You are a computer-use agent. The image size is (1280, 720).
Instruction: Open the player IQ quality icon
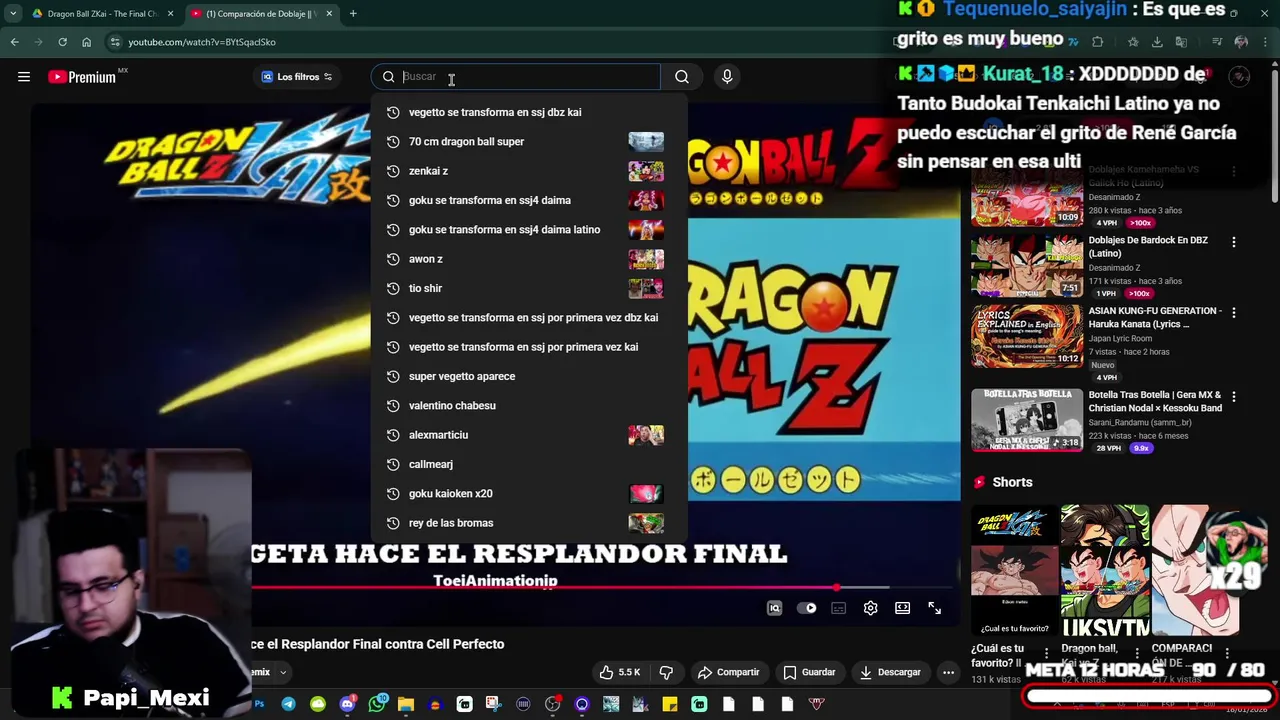(774, 608)
